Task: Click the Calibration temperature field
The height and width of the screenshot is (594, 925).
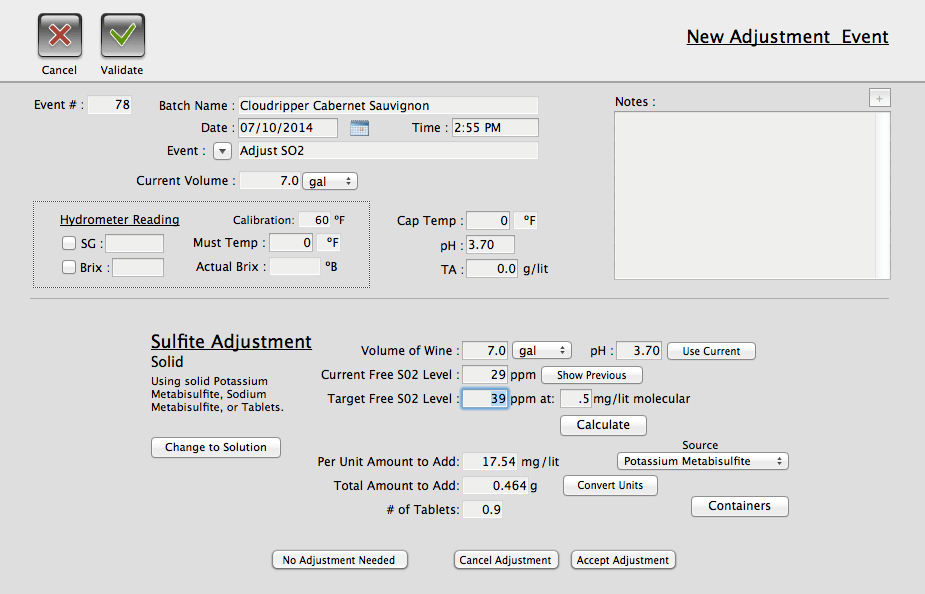Action: coord(314,220)
